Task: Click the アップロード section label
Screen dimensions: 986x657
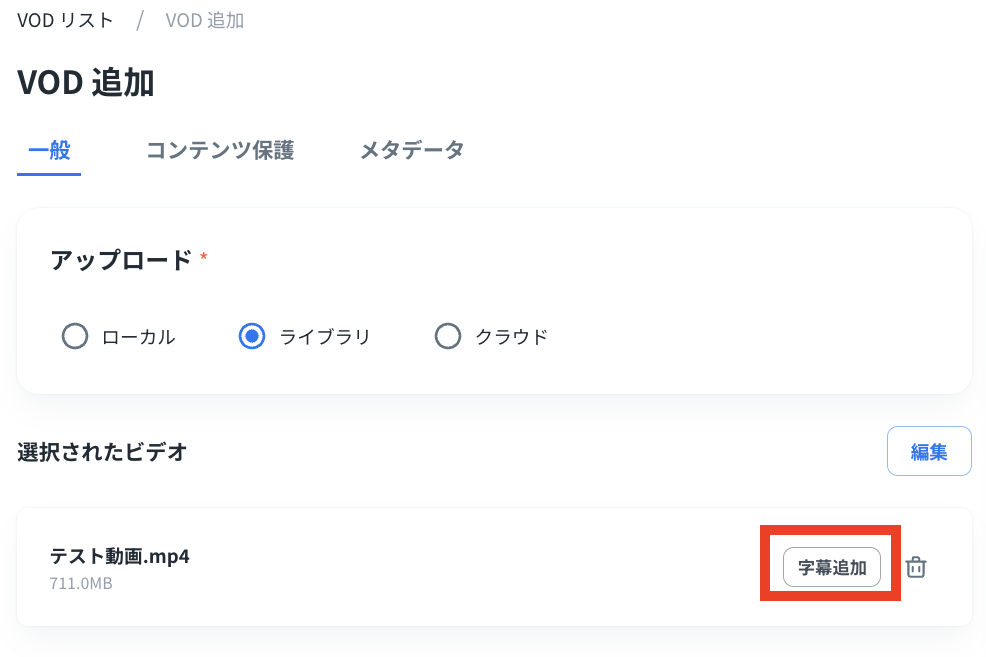Action: click(120, 260)
